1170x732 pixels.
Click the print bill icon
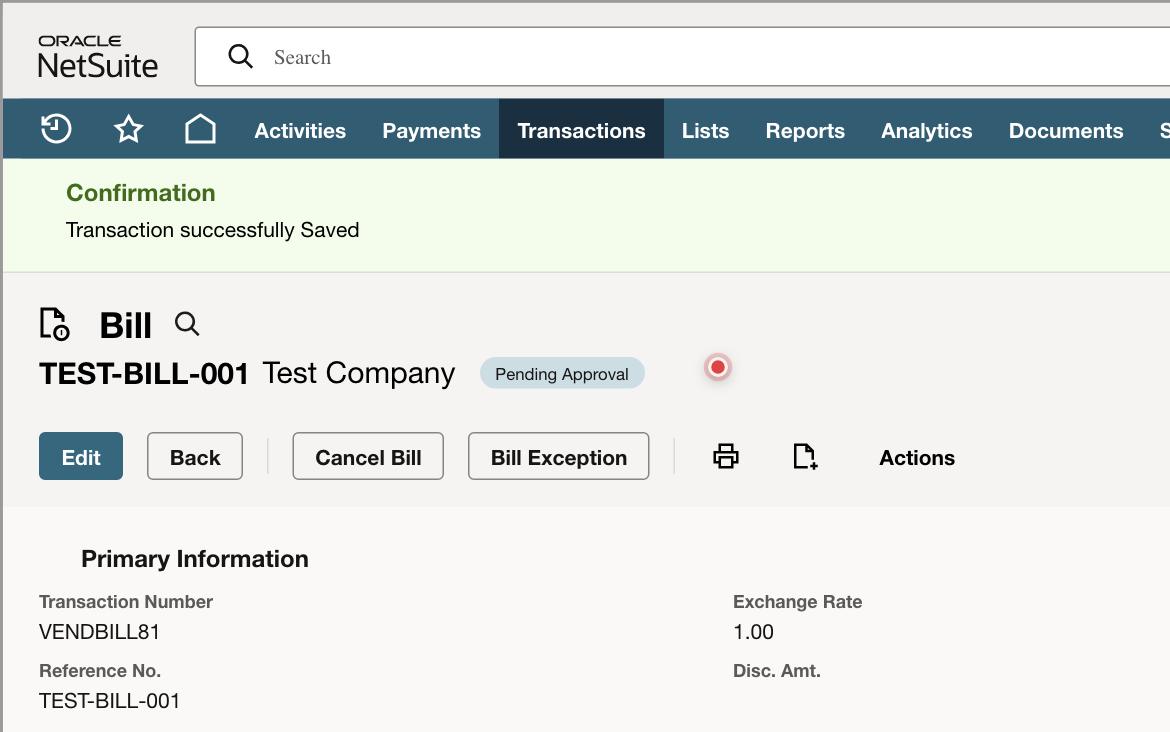(725, 456)
